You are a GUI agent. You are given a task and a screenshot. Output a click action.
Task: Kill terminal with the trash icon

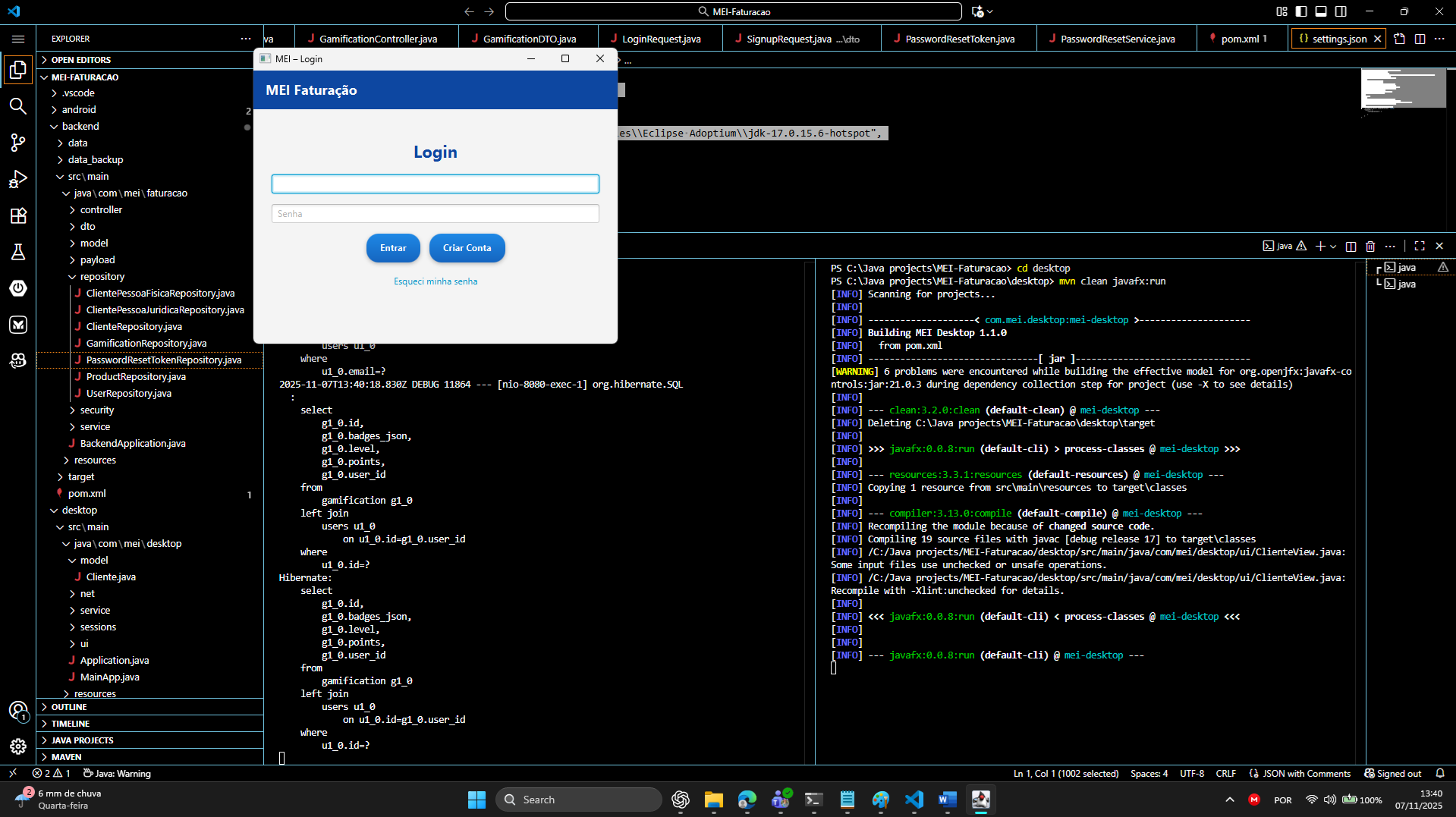pos(1370,246)
